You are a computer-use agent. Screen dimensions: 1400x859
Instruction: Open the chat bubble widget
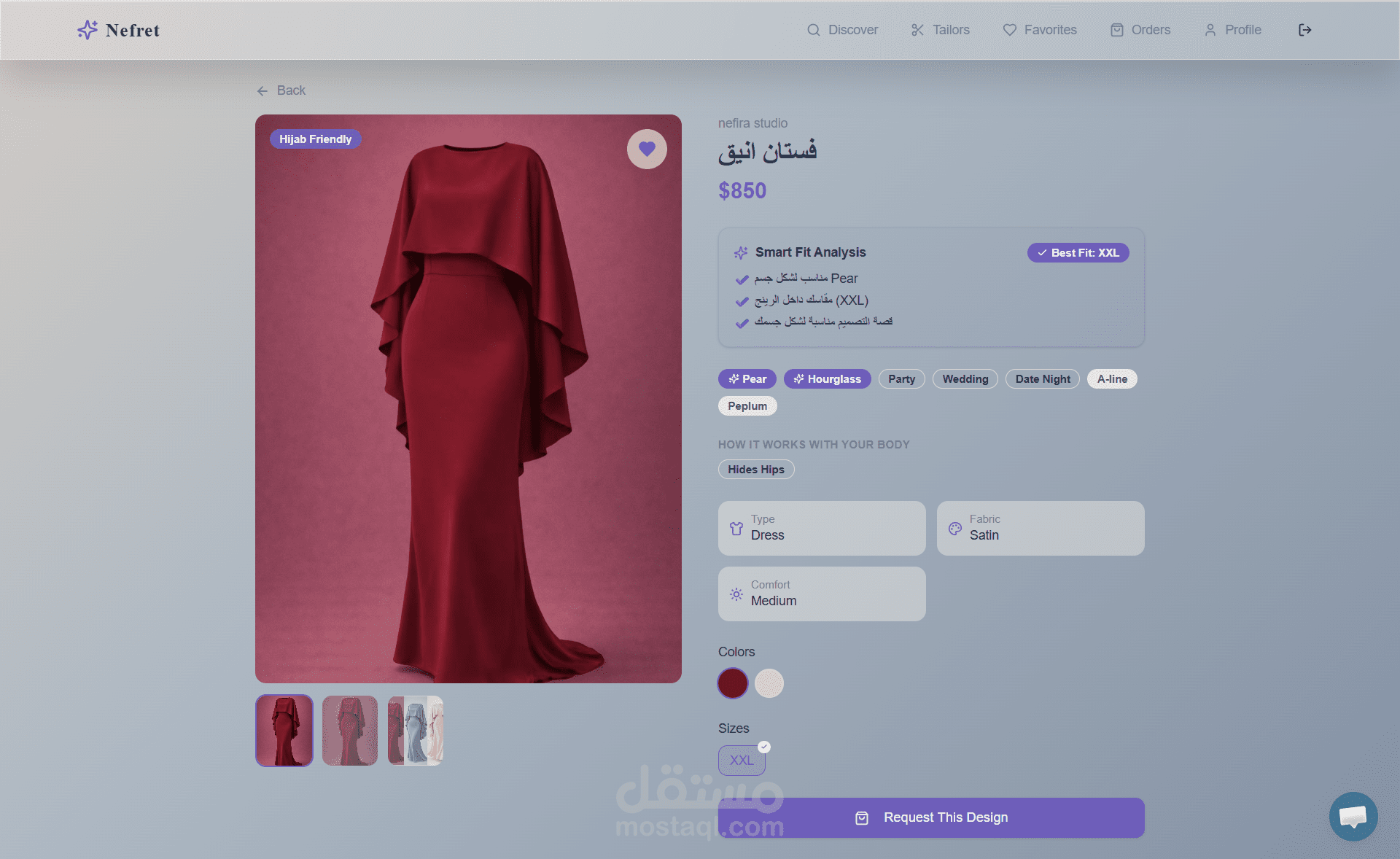click(1353, 816)
